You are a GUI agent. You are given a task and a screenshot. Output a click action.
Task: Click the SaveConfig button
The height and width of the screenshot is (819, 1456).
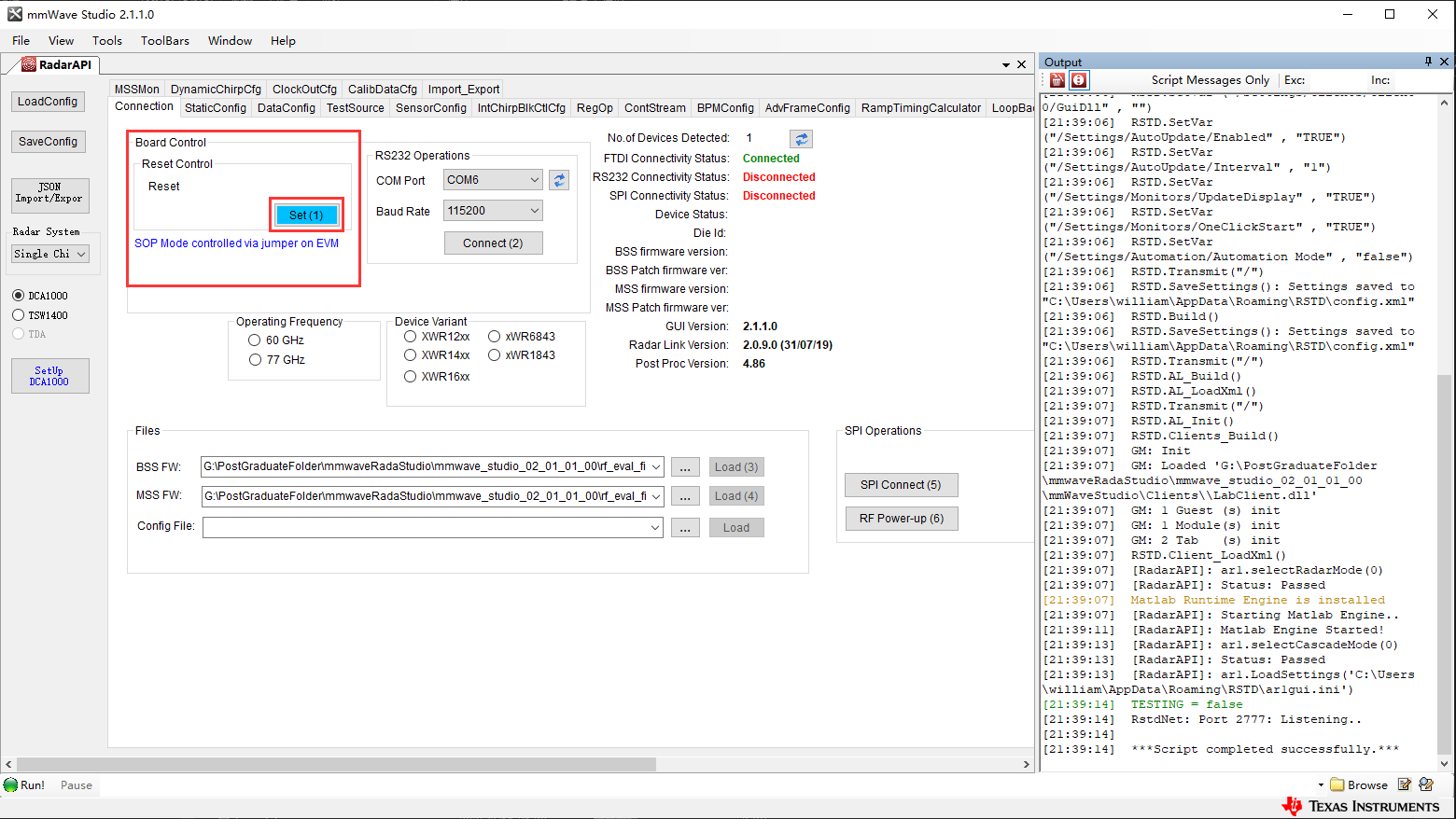pyautogui.click(x=48, y=142)
